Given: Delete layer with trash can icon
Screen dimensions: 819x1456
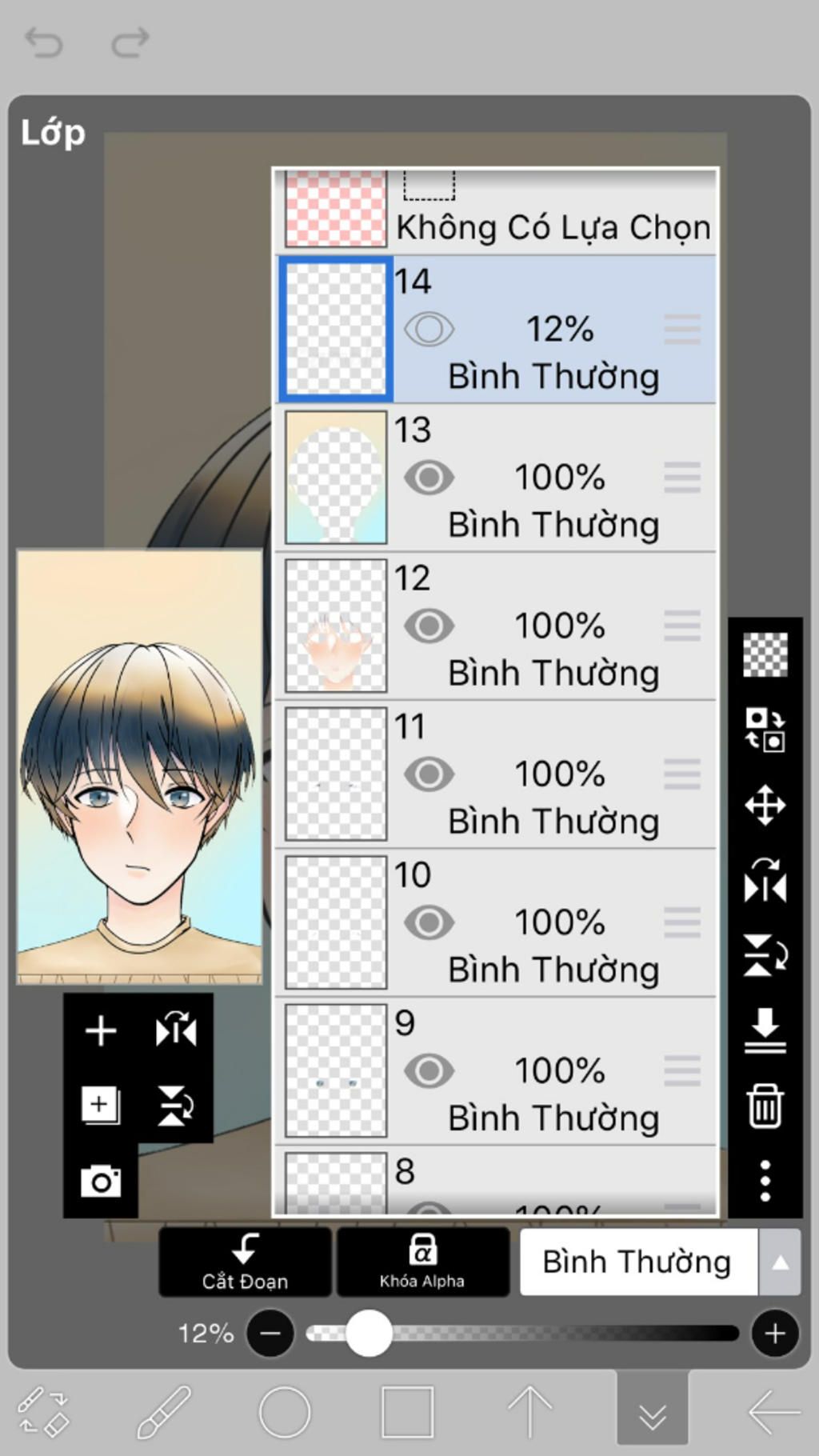Looking at the screenshot, I should 765,1106.
